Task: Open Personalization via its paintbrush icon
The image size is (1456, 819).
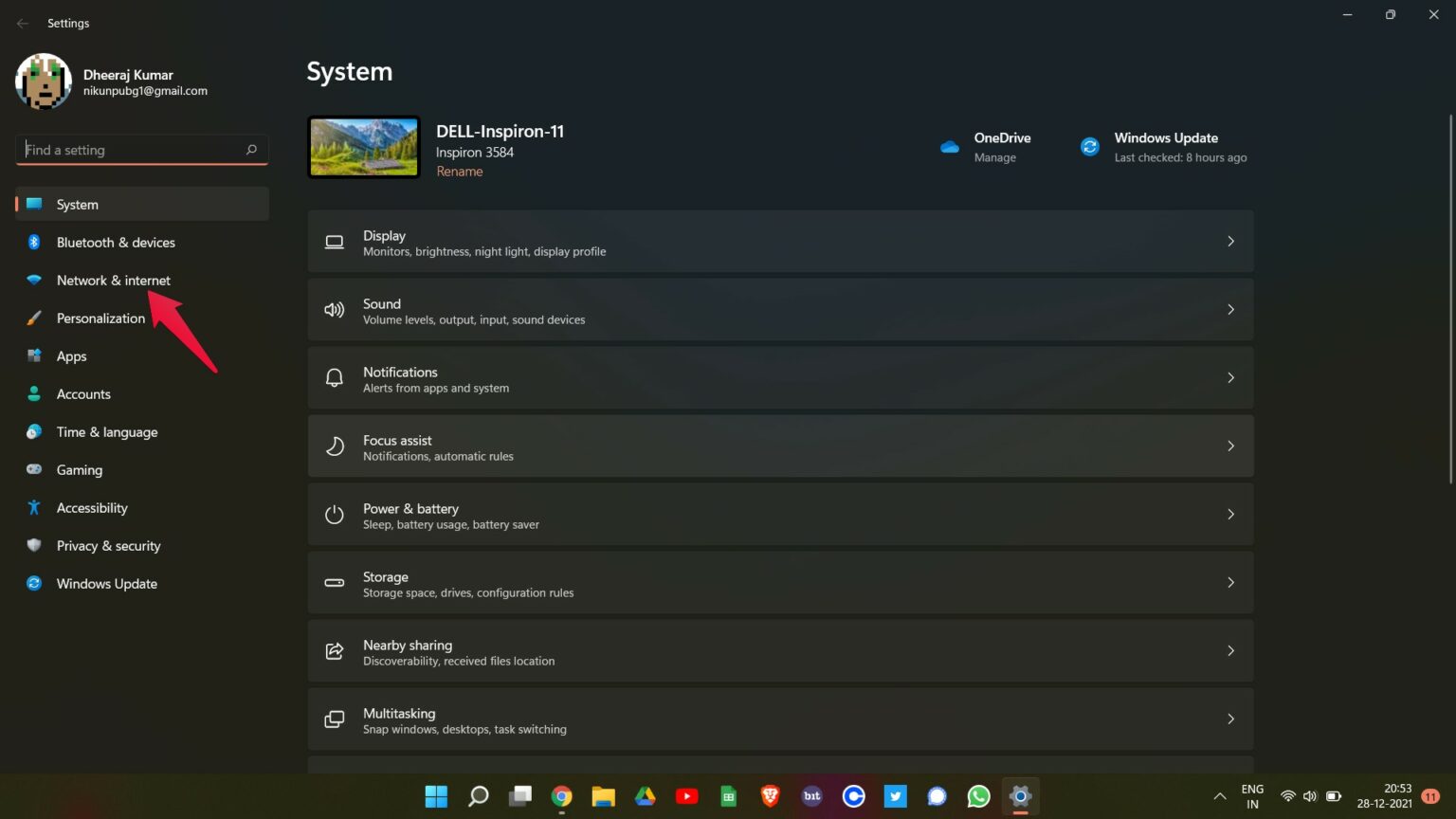Action: tap(34, 318)
